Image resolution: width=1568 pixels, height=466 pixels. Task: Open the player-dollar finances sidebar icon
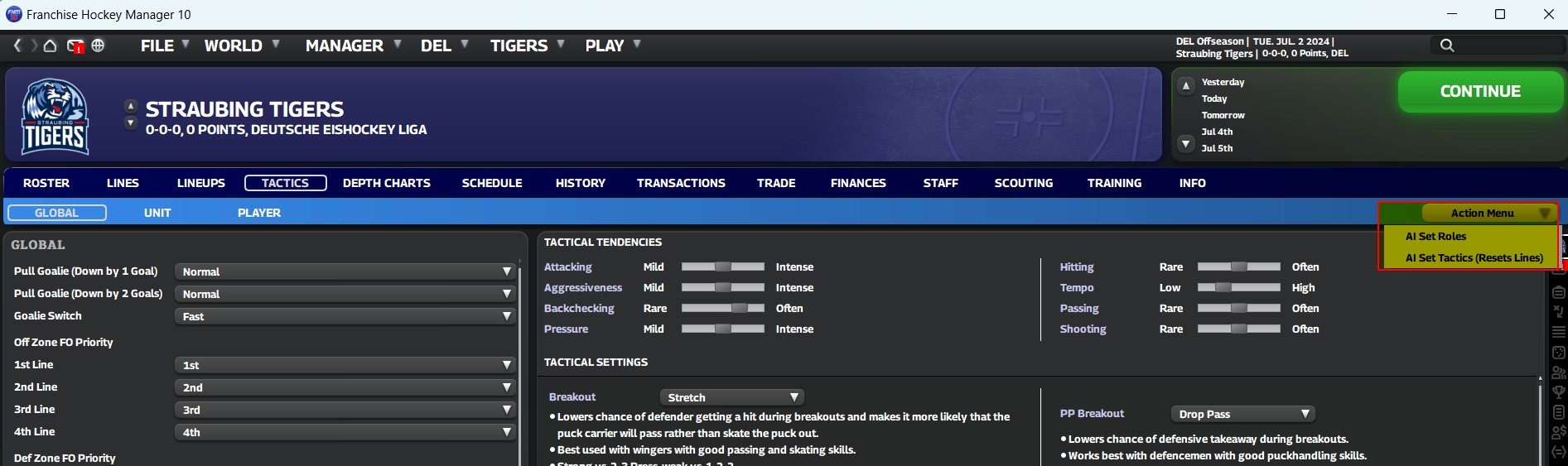coord(1559,432)
